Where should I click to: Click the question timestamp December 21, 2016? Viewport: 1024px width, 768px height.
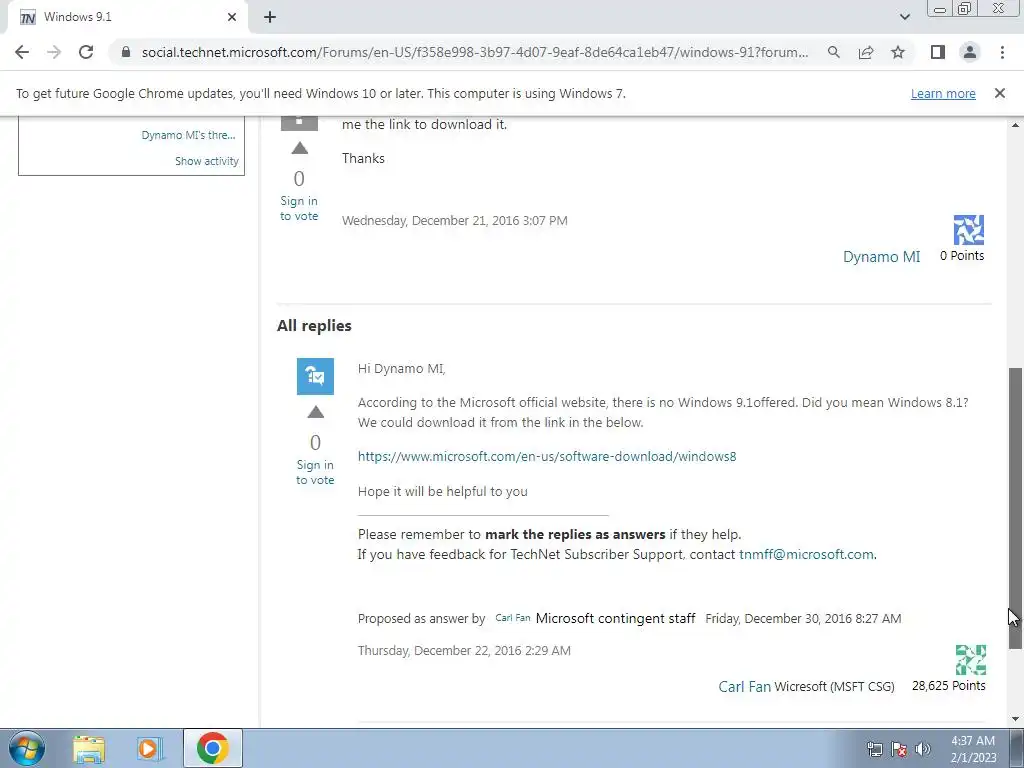coord(455,221)
